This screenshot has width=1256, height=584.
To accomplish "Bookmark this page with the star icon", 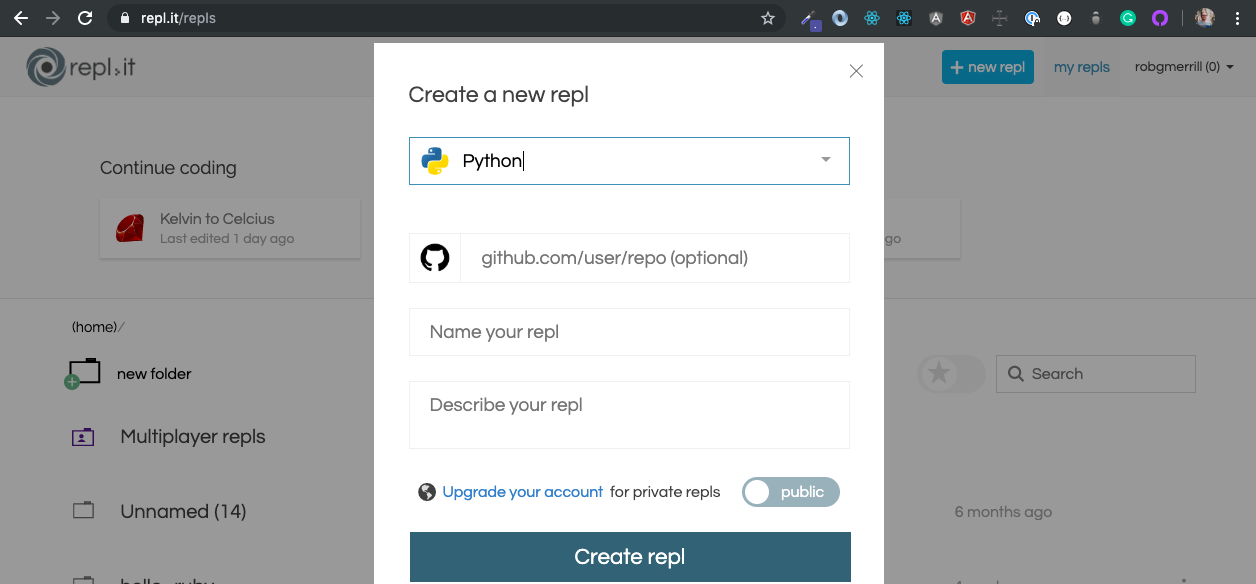I will point(768,18).
